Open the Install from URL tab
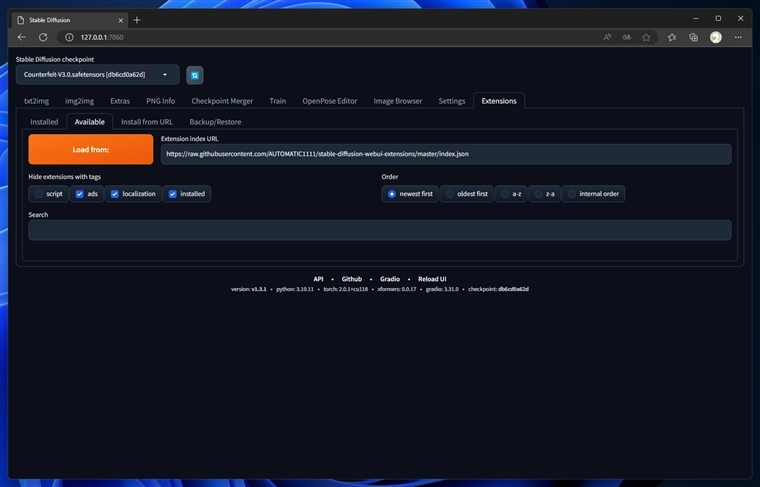The image size is (760, 487). pos(147,122)
